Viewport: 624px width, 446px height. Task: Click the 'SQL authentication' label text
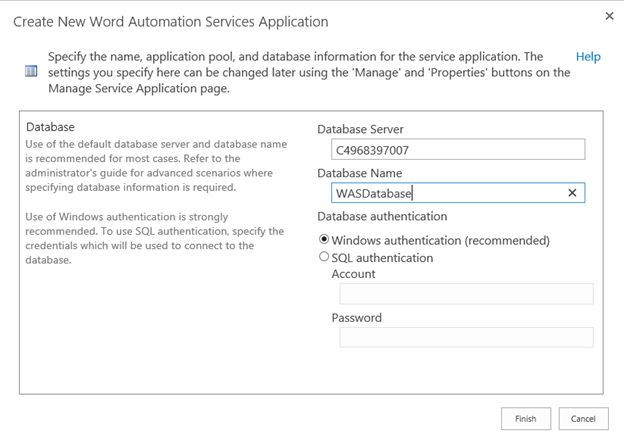point(382,258)
